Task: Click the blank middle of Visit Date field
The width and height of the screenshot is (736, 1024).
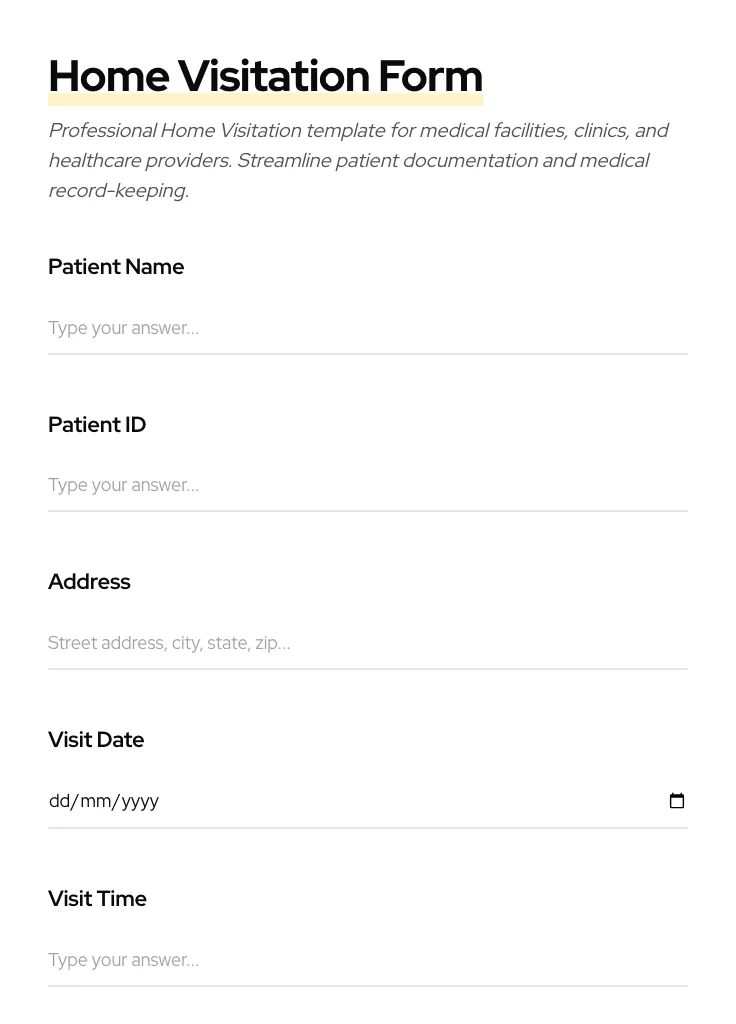Action: 400,801
